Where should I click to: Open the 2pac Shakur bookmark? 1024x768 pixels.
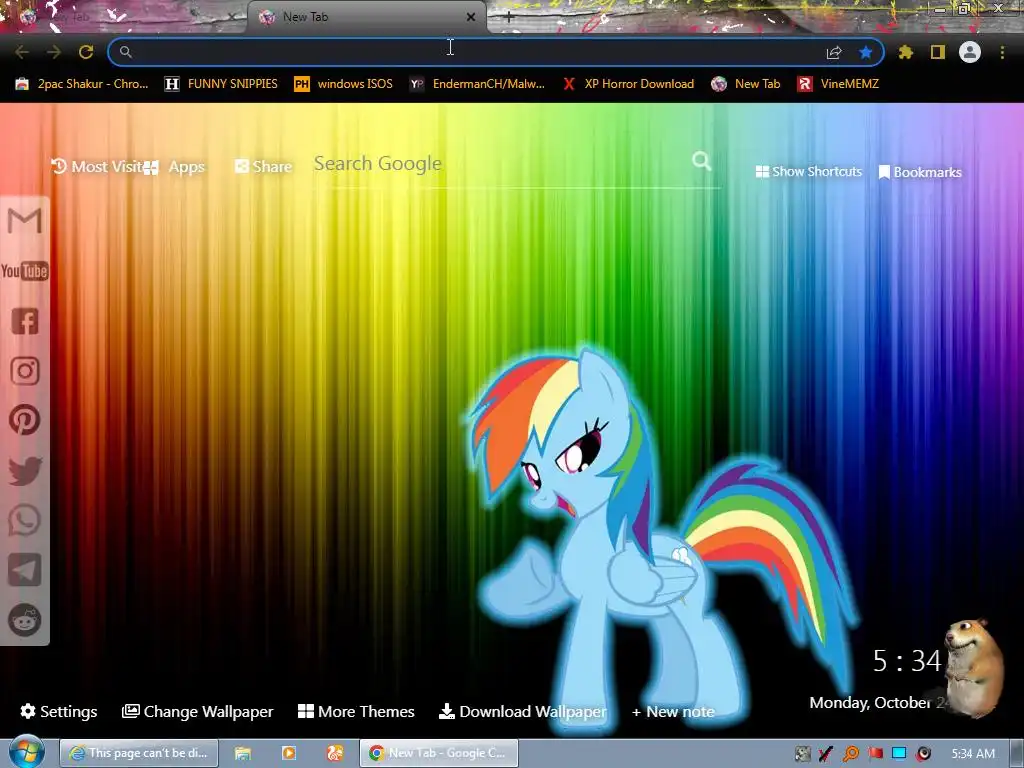(82, 84)
